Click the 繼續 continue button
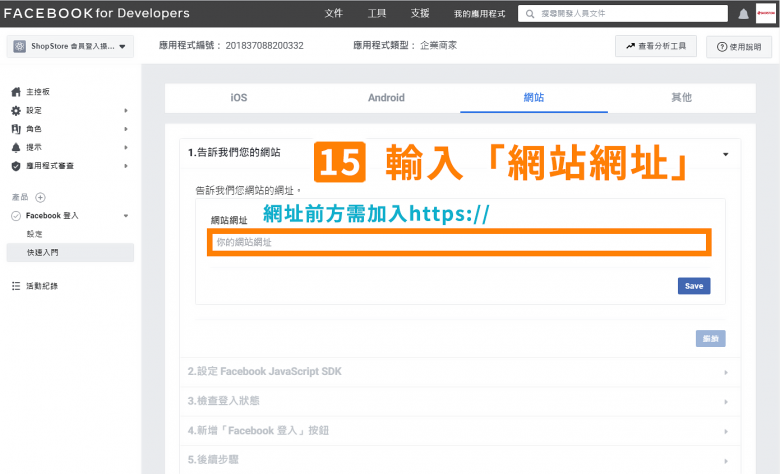 click(710, 339)
